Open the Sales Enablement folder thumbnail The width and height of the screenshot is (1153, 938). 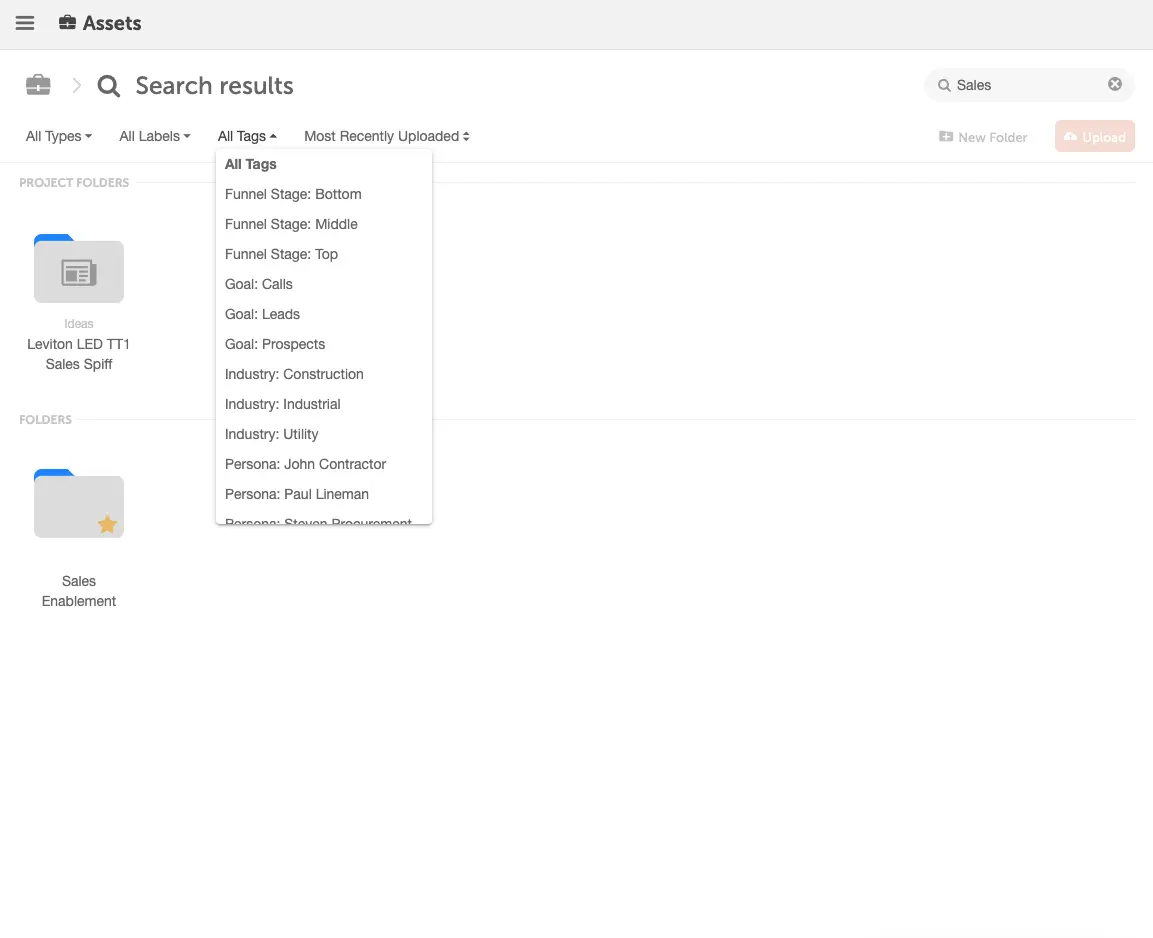coord(79,504)
